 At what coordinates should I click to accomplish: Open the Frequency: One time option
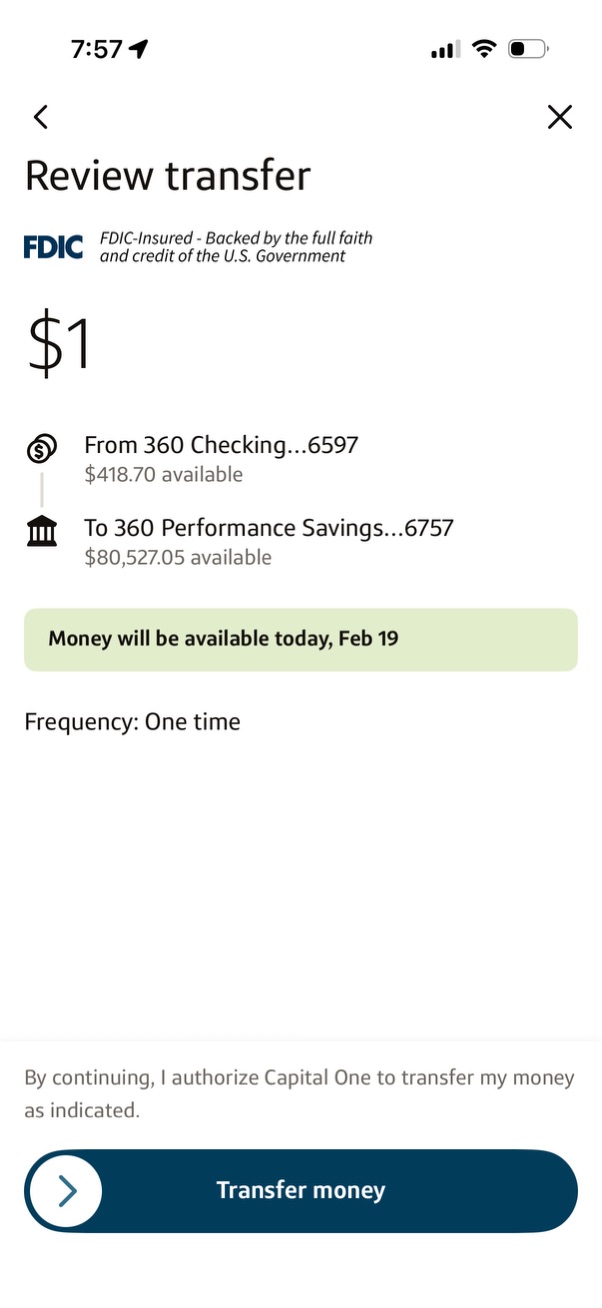[132, 721]
